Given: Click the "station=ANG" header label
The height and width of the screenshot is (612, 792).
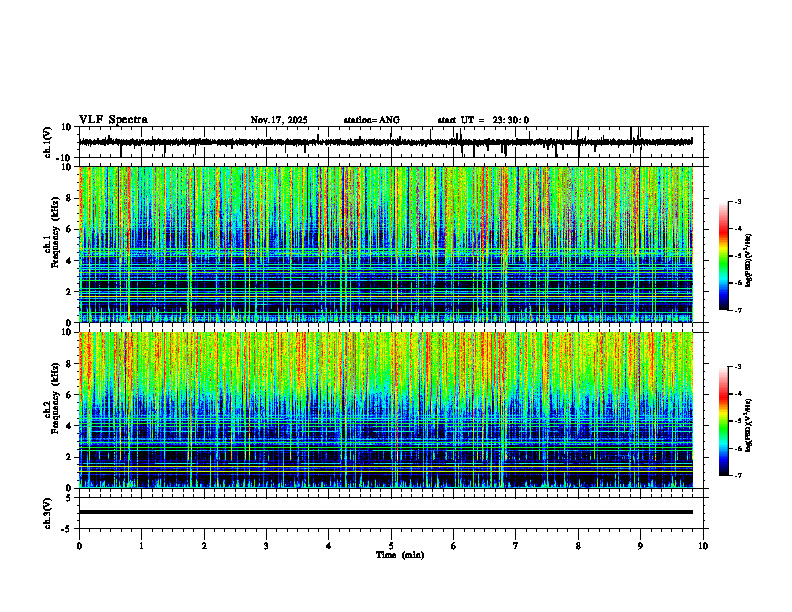Looking at the screenshot, I should pyautogui.click(x=372, y=120).
